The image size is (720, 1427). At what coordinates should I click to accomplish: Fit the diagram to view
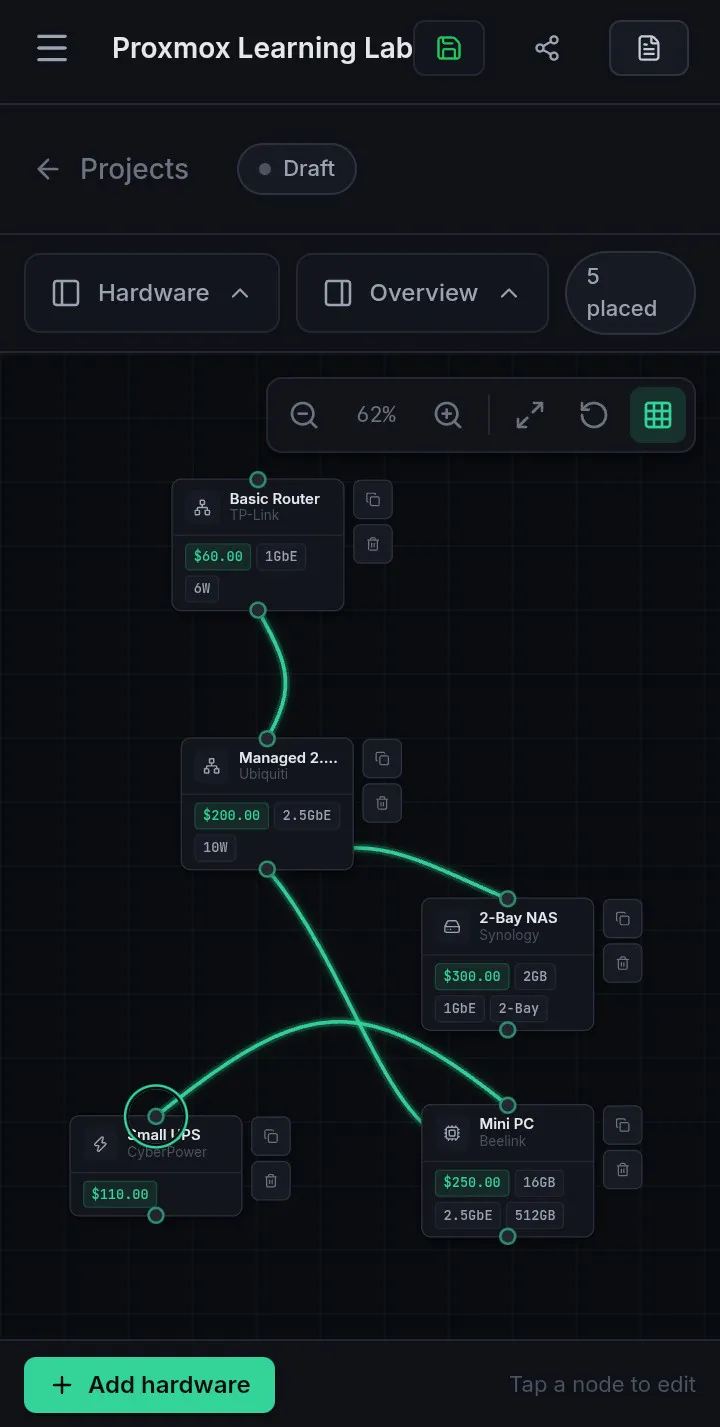pos(530,415)
